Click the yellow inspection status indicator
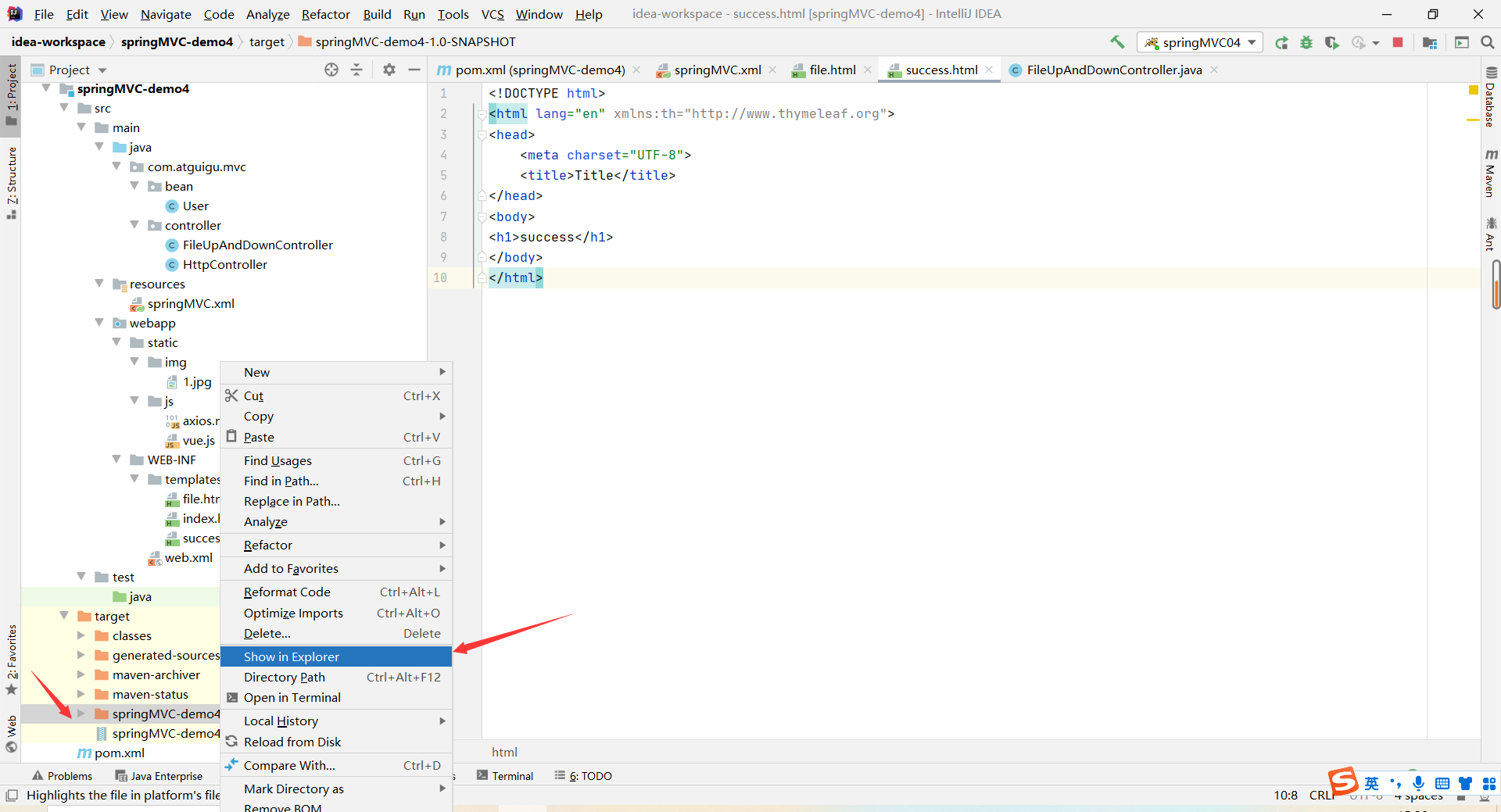1501x812 pixels. (x=1473, y=91)
